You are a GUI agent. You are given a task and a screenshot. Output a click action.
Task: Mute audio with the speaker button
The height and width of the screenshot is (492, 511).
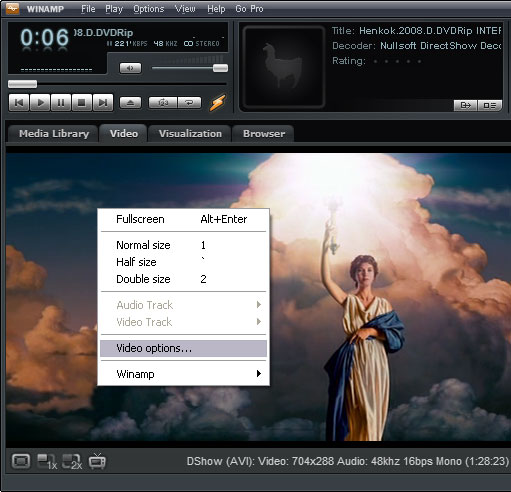pyautogui.click(x=130, y=68)
